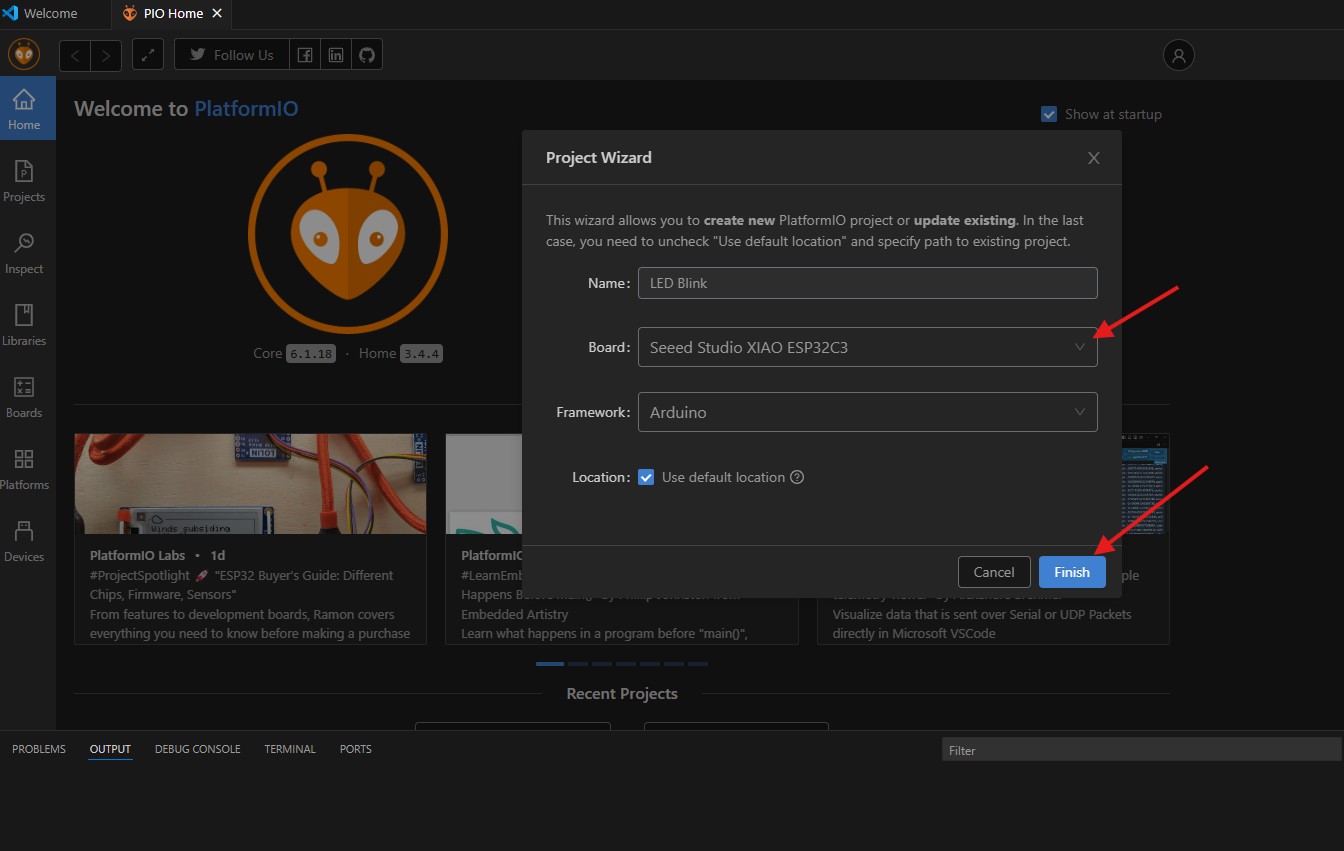Open the Framework dropdown
The image size is (1344, 851).
point(867,412)
